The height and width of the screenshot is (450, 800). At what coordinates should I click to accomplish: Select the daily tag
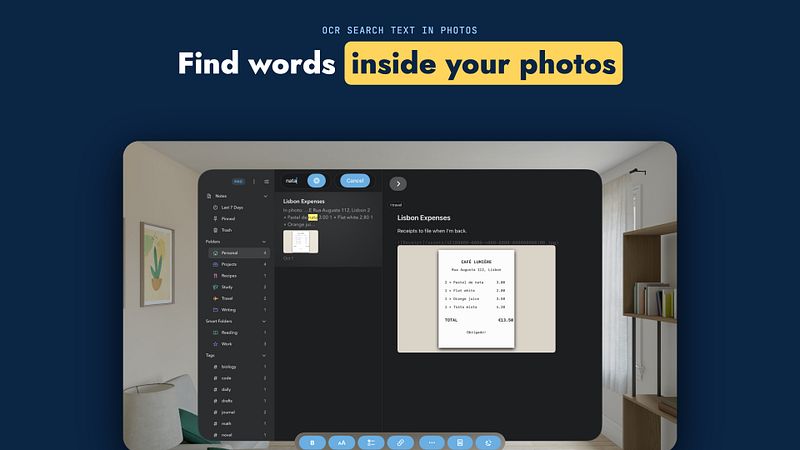227,390
